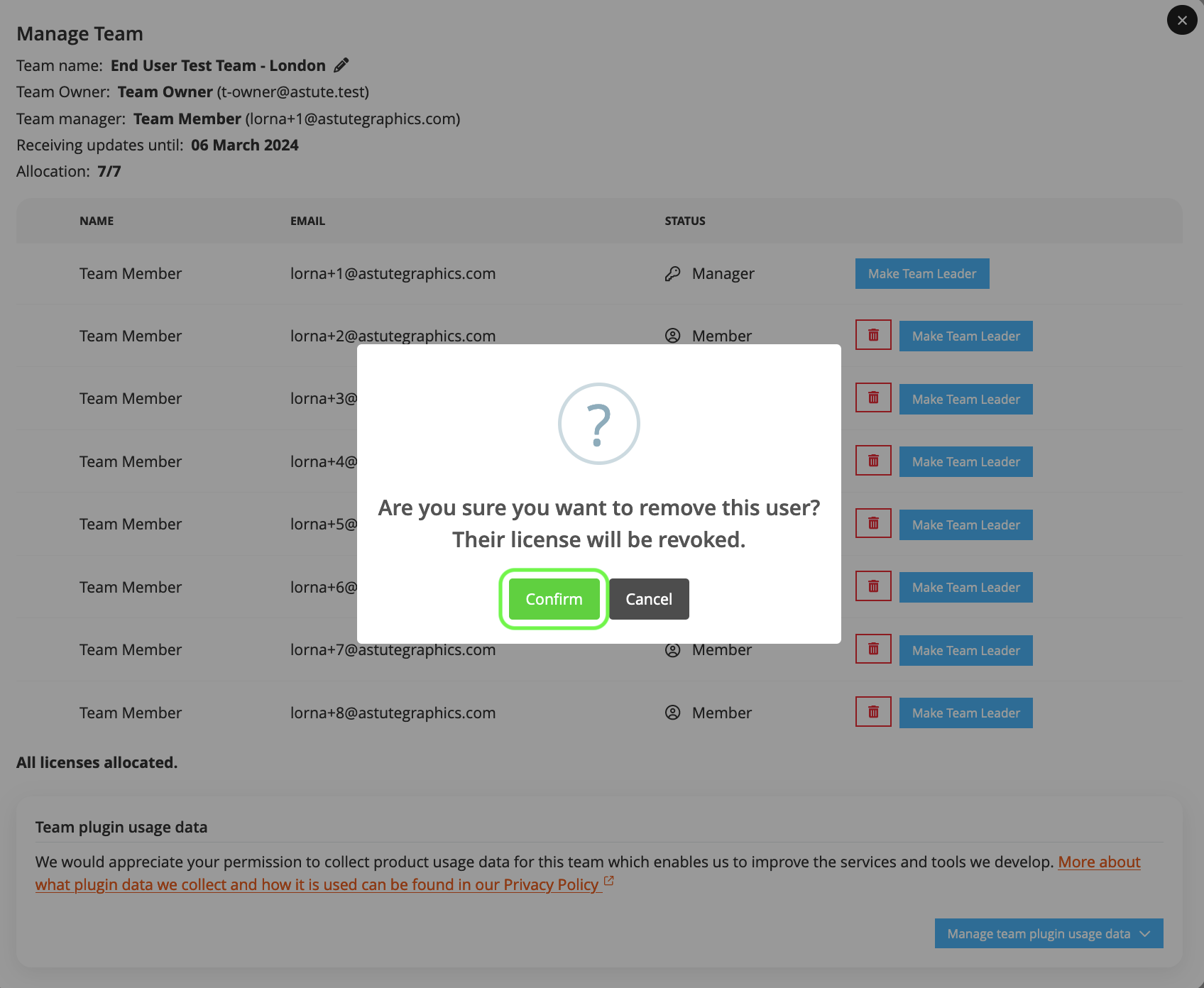1204x988 pixels.
Task: Remove lorna+3 member using trash icon
Action: tap(873, 398)
